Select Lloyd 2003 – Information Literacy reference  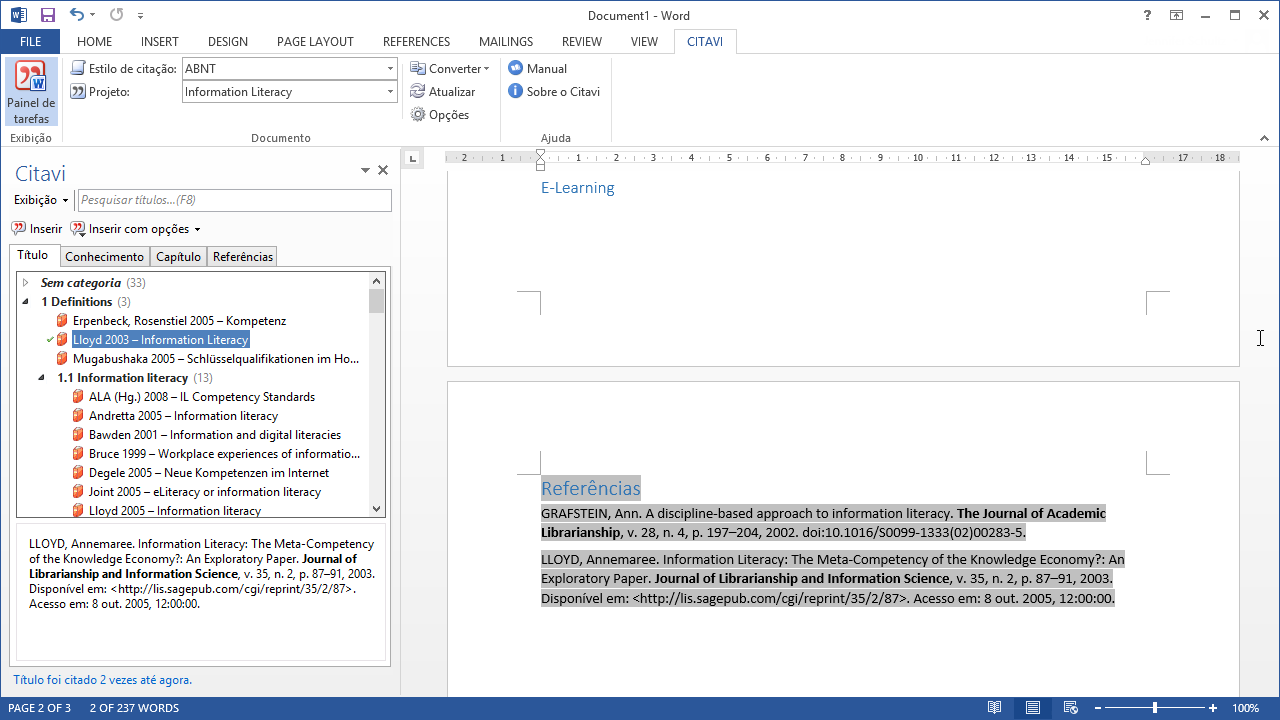[x=160, y=340]
